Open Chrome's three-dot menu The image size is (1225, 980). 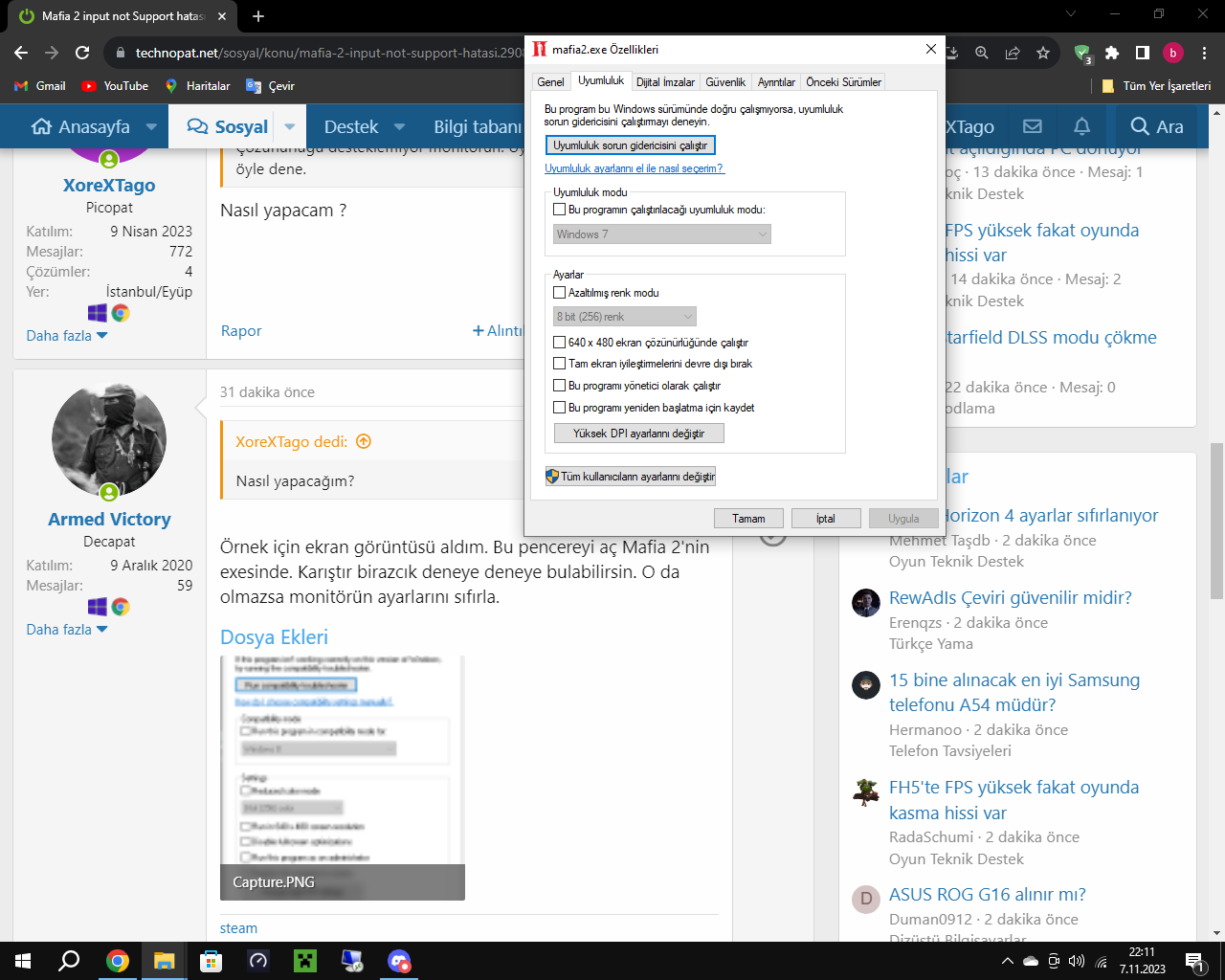[1205, 53]
